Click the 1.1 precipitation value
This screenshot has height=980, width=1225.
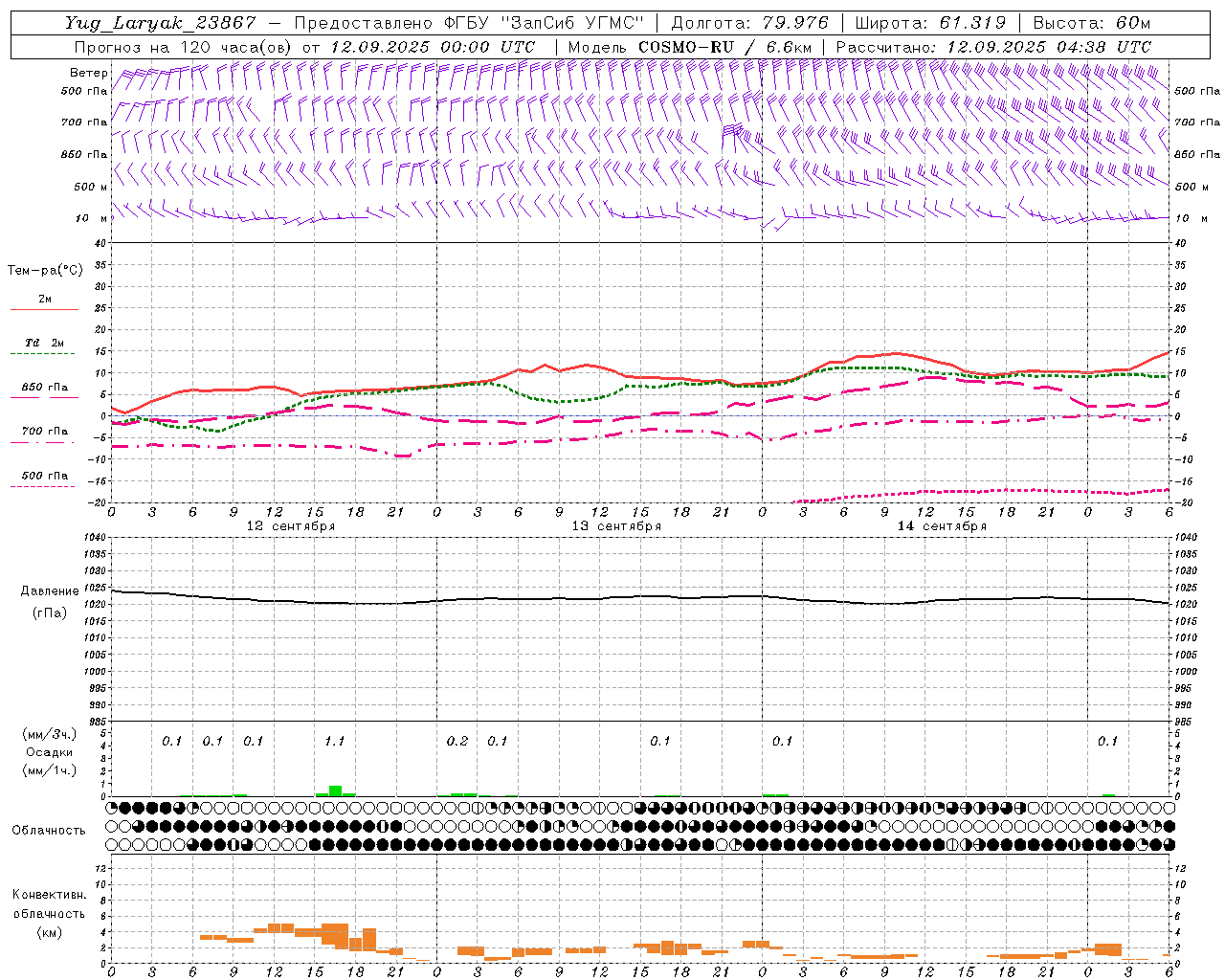[334, 742]
